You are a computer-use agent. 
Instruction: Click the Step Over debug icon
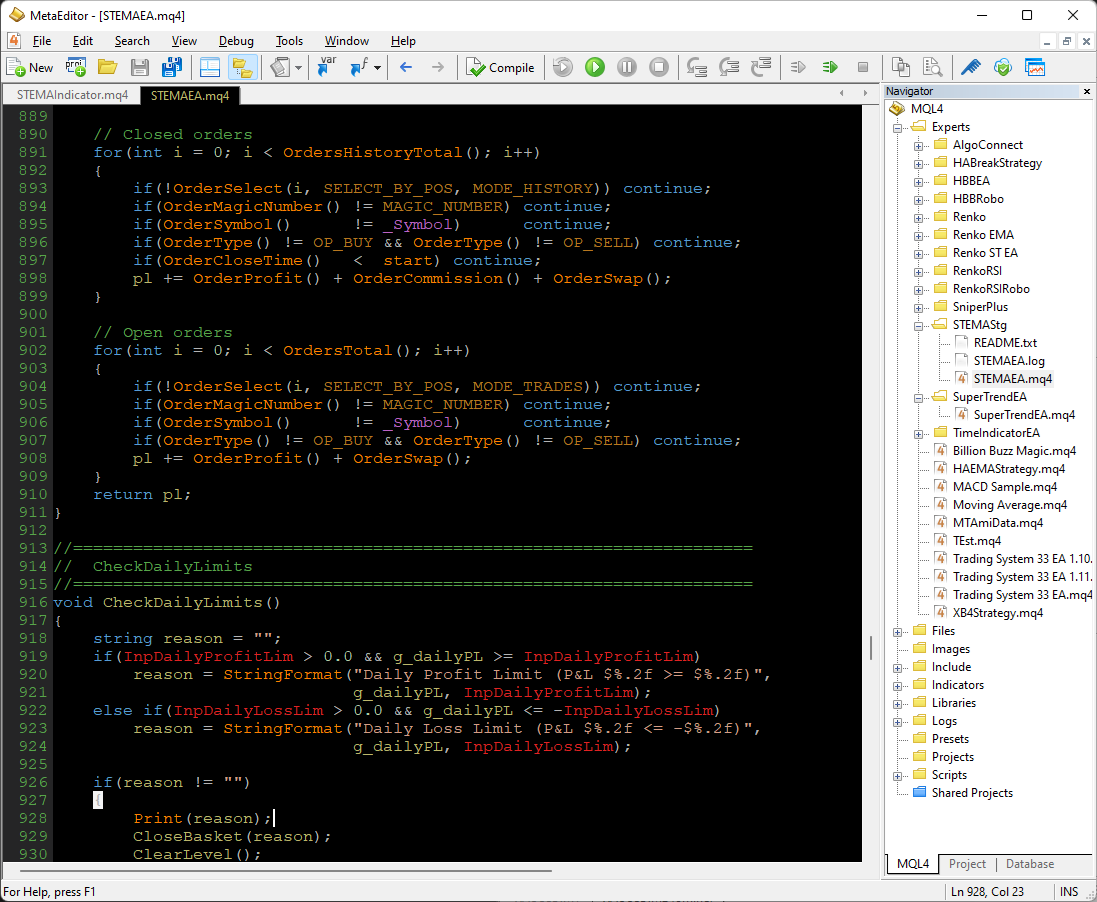(729, 67)
